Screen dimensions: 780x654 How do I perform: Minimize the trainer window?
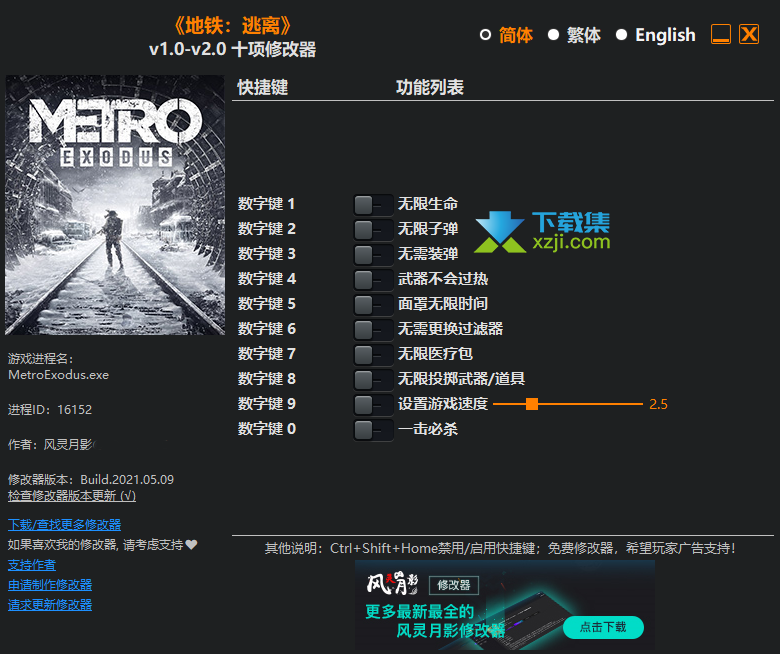[720, 34]
